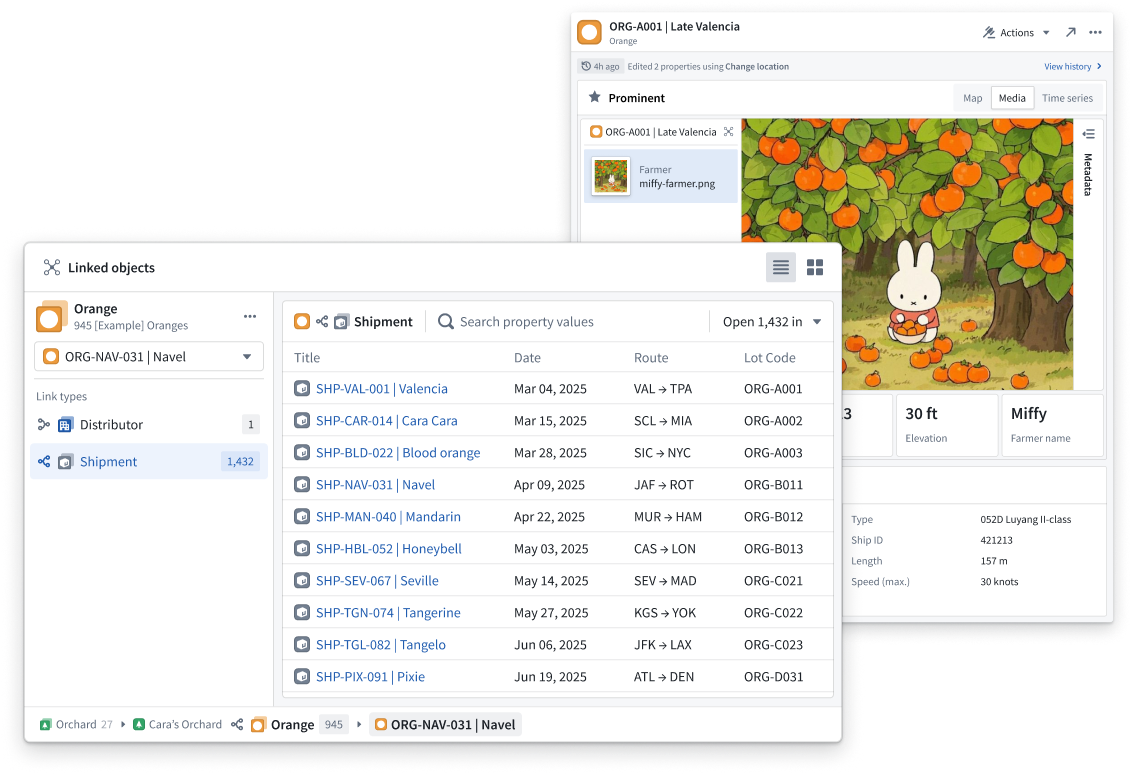Switch to the Map tab
Screen dimensions: 1132x775
pyautogui.click(x=972, y=98)
